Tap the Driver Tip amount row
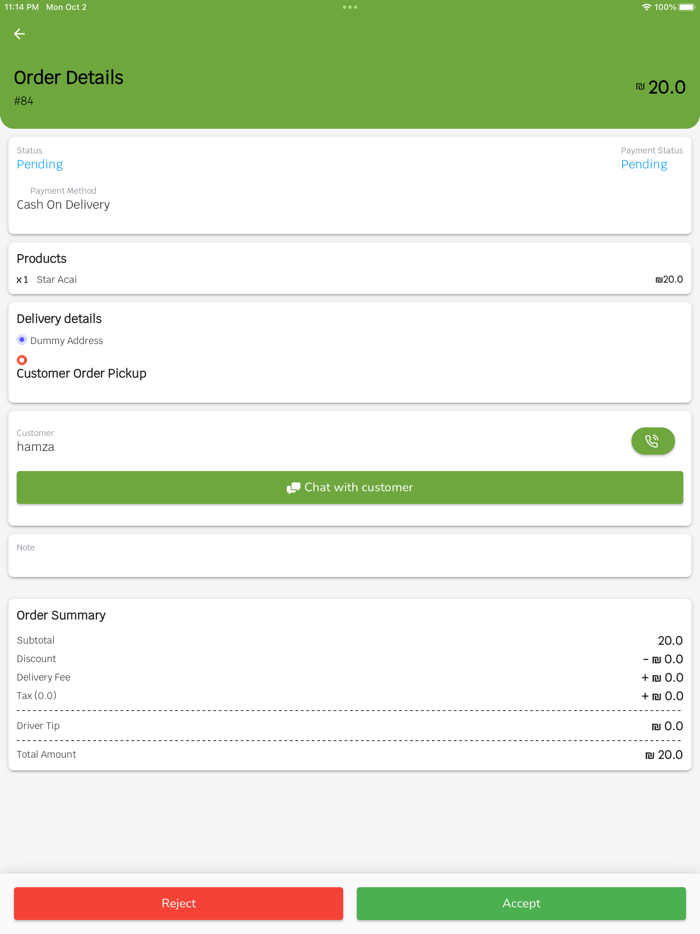 click(x=350, y=725)
